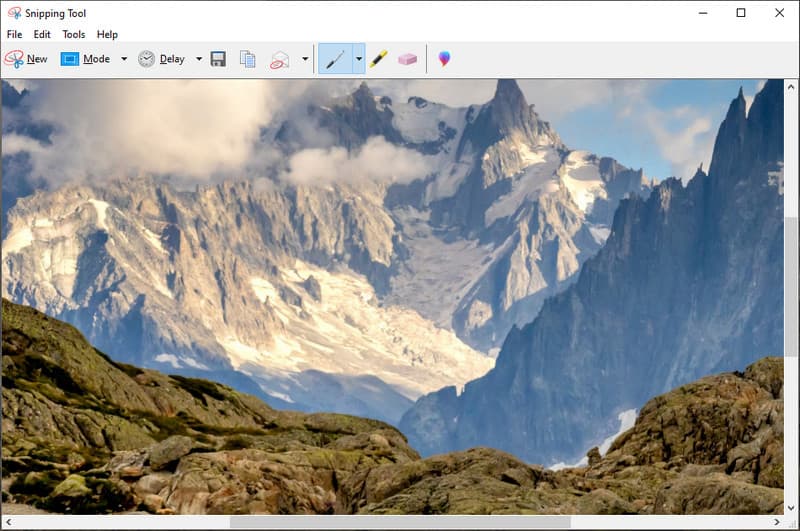Edit with Paint 3D icon

444,59
